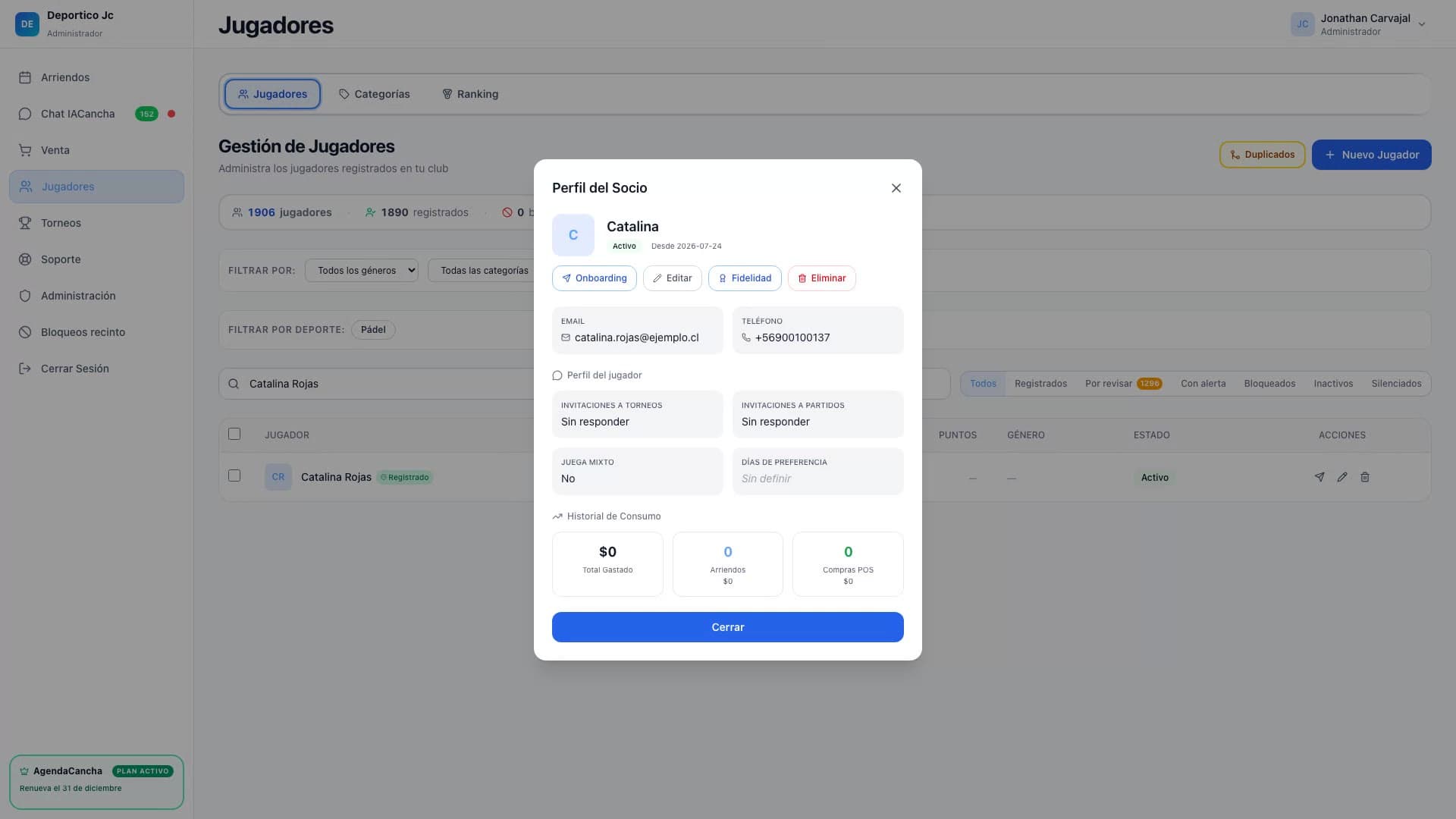Image resolution: width=1456 pixels, height=819 pixels.
Task: Click email catalina.rojas@ejemplo.cl
Action: pyautogui.click(x=637, y=337)
